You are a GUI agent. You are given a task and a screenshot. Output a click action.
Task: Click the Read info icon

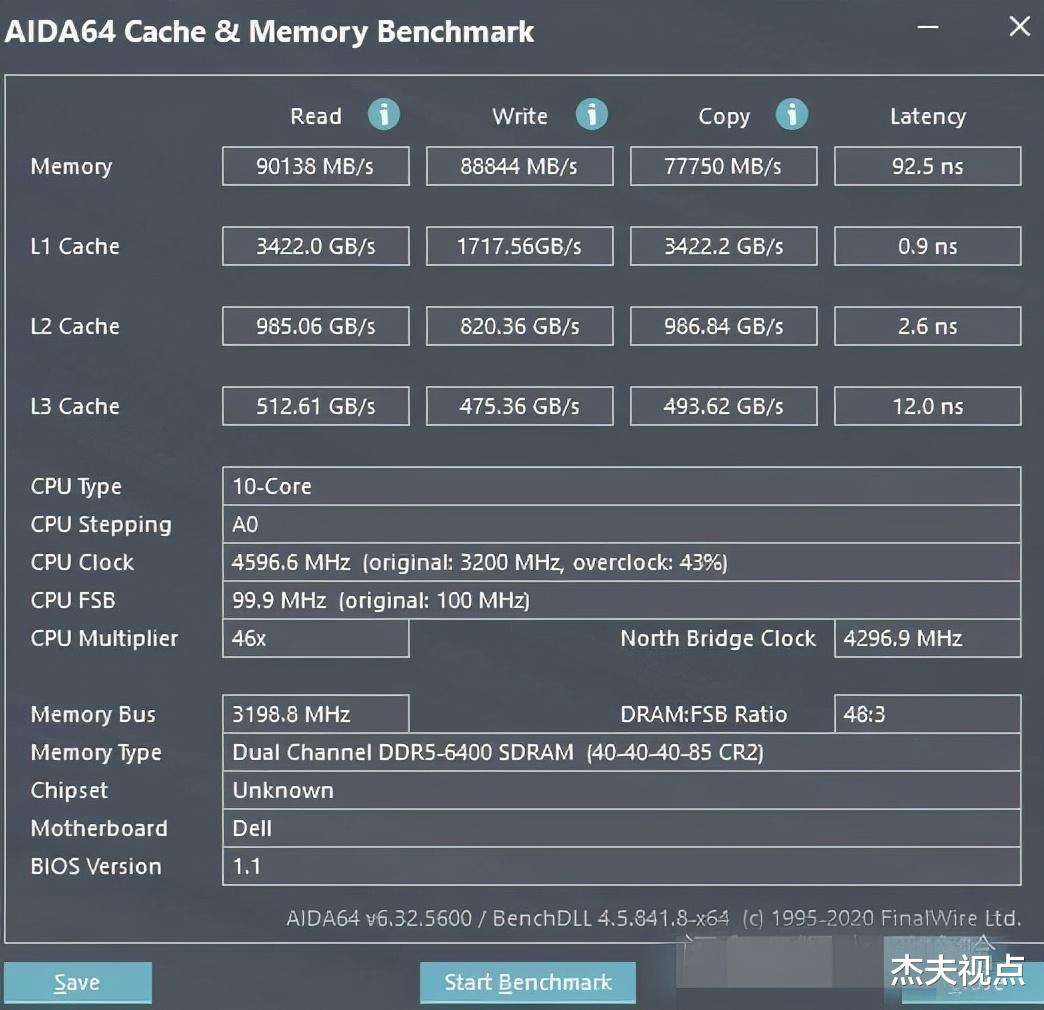pos(384,115)
